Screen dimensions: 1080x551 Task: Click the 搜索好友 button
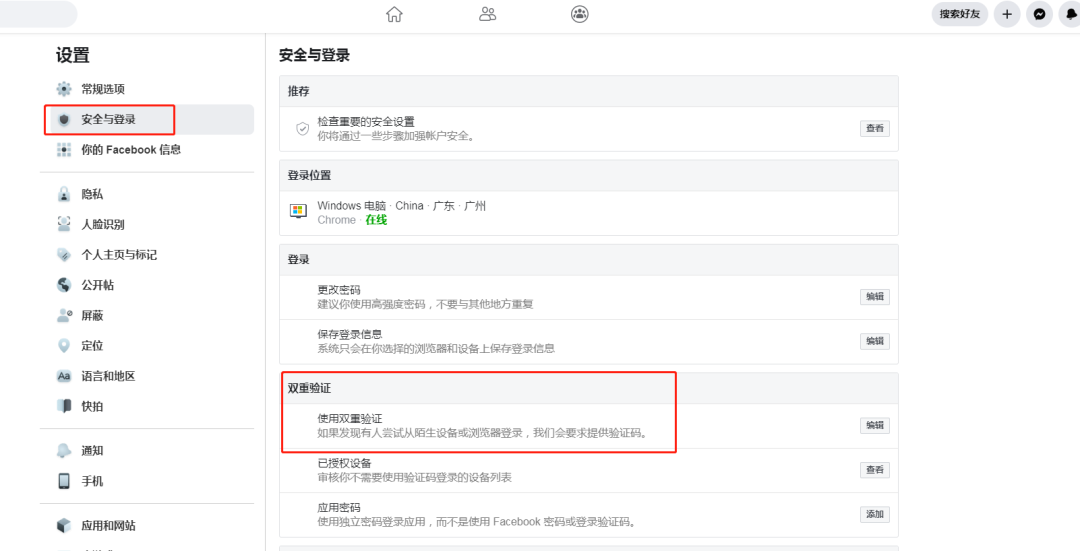pyautogui.click(x=959, y=14)
